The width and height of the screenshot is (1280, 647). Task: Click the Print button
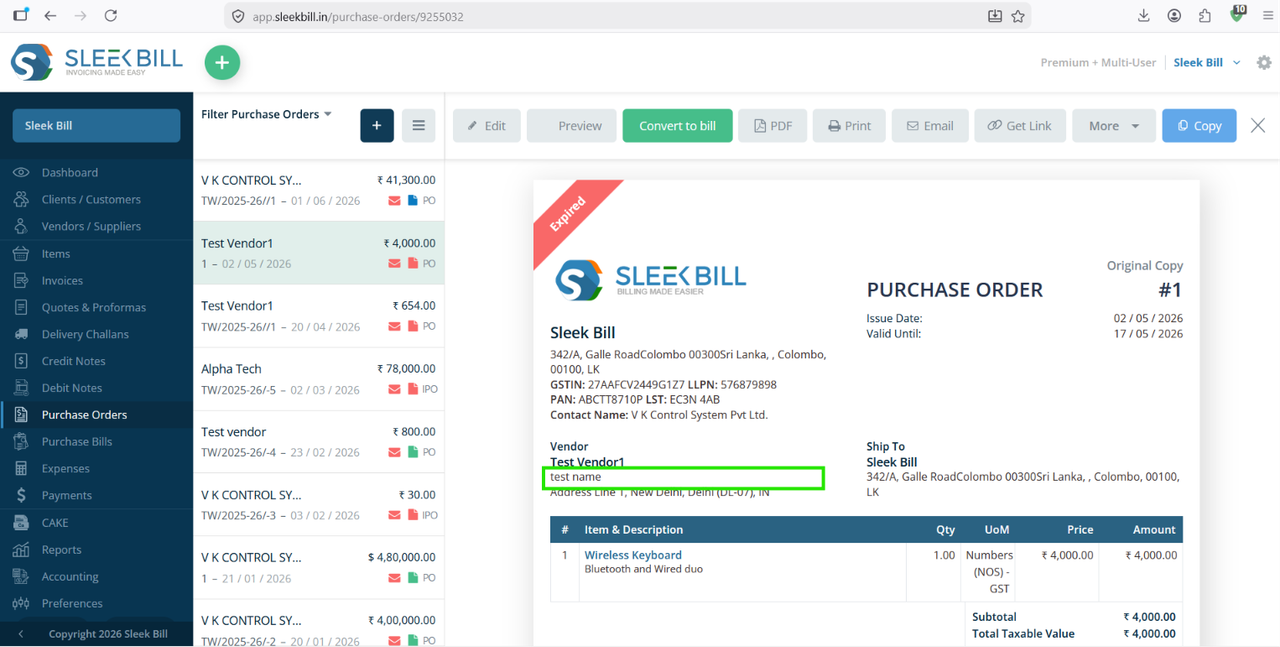pyautogui.click(x=849, y=126)
